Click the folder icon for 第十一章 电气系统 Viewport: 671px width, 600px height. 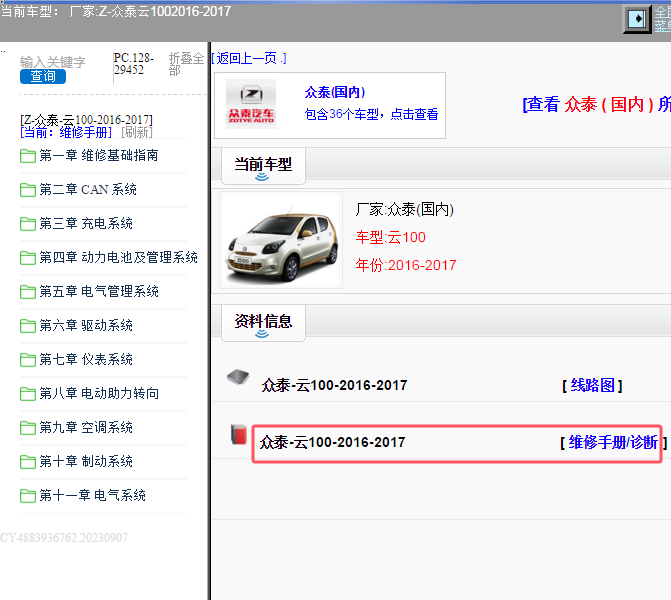tap(28, 496)
